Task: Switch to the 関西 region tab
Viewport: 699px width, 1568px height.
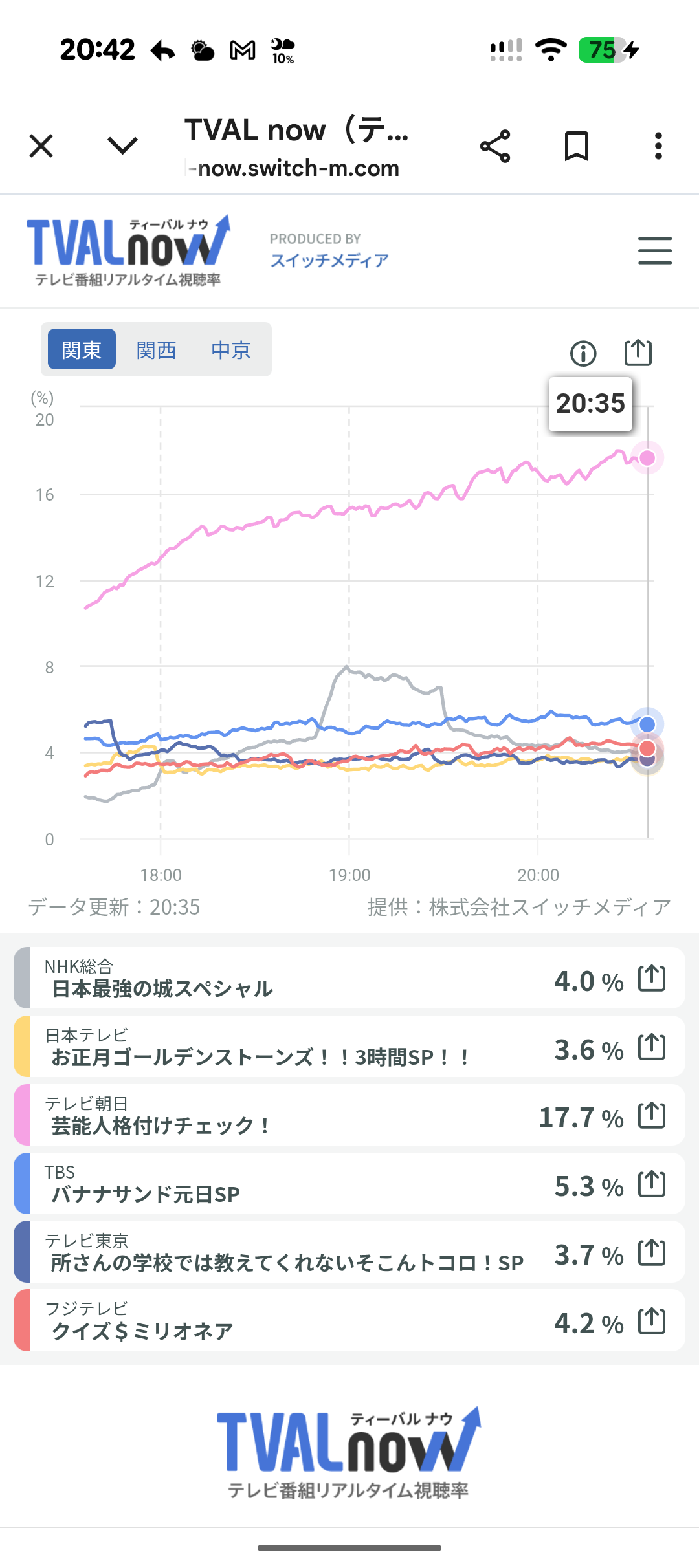Action: (157, 349)
